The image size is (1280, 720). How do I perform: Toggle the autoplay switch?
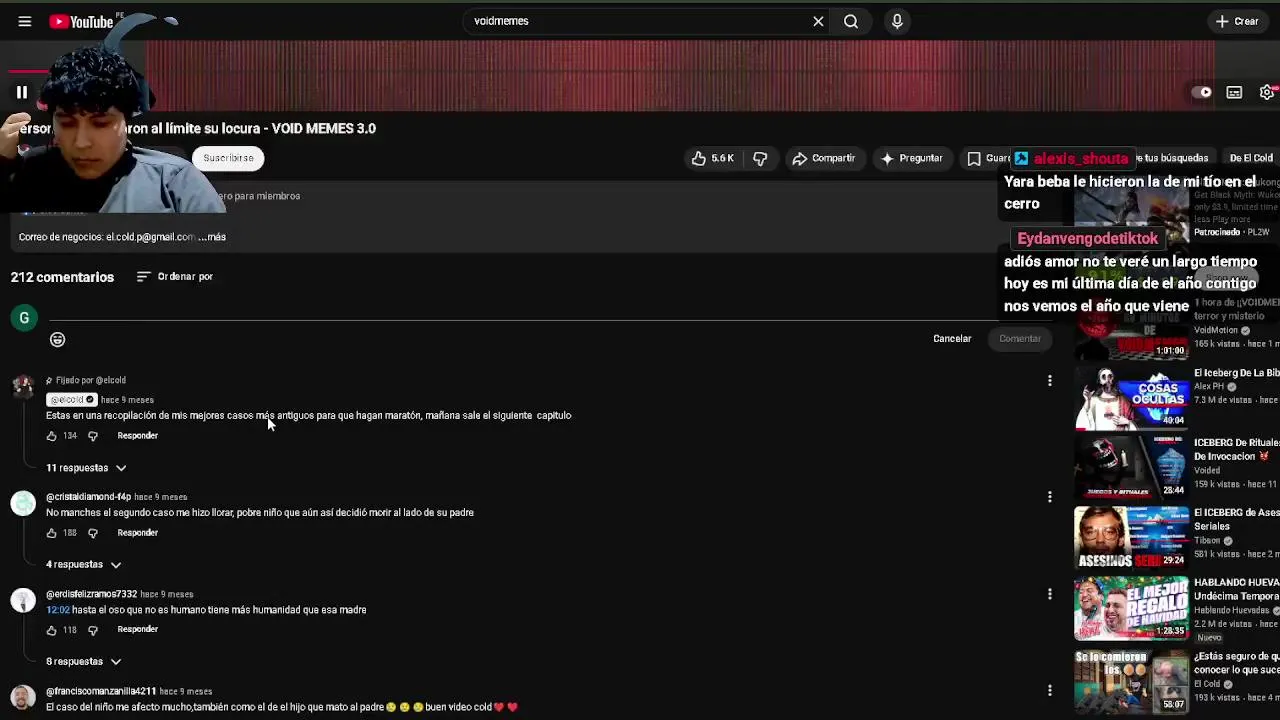pyautogui.click(x=1203, y=92)
